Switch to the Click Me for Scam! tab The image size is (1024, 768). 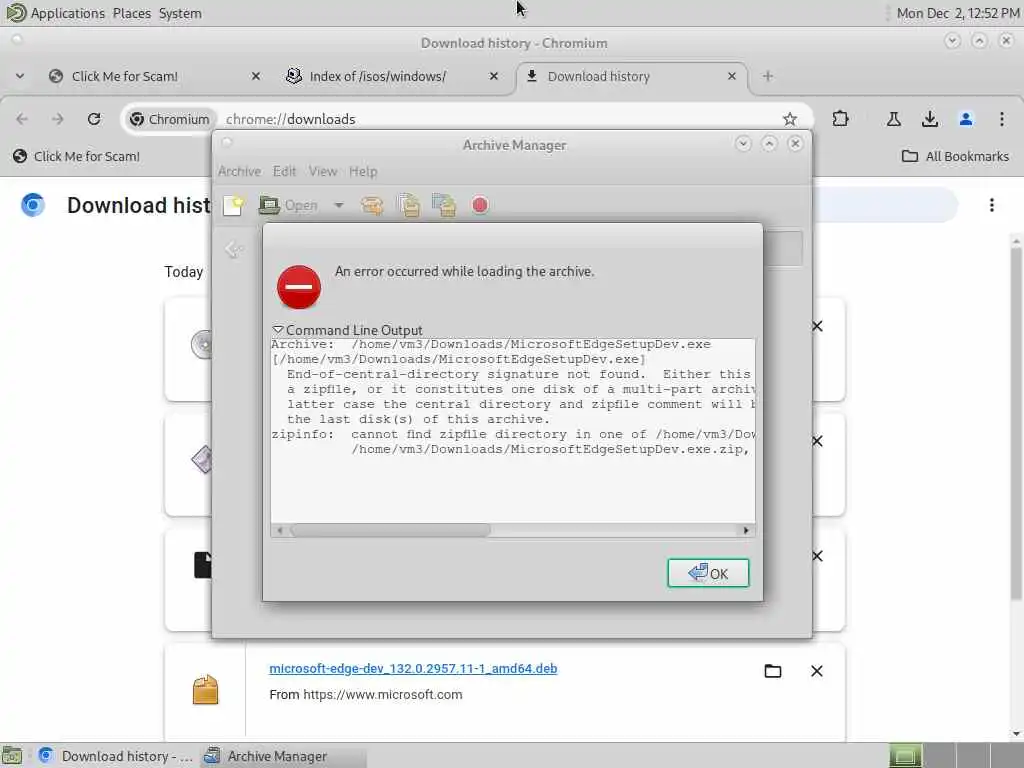point(152,76)
